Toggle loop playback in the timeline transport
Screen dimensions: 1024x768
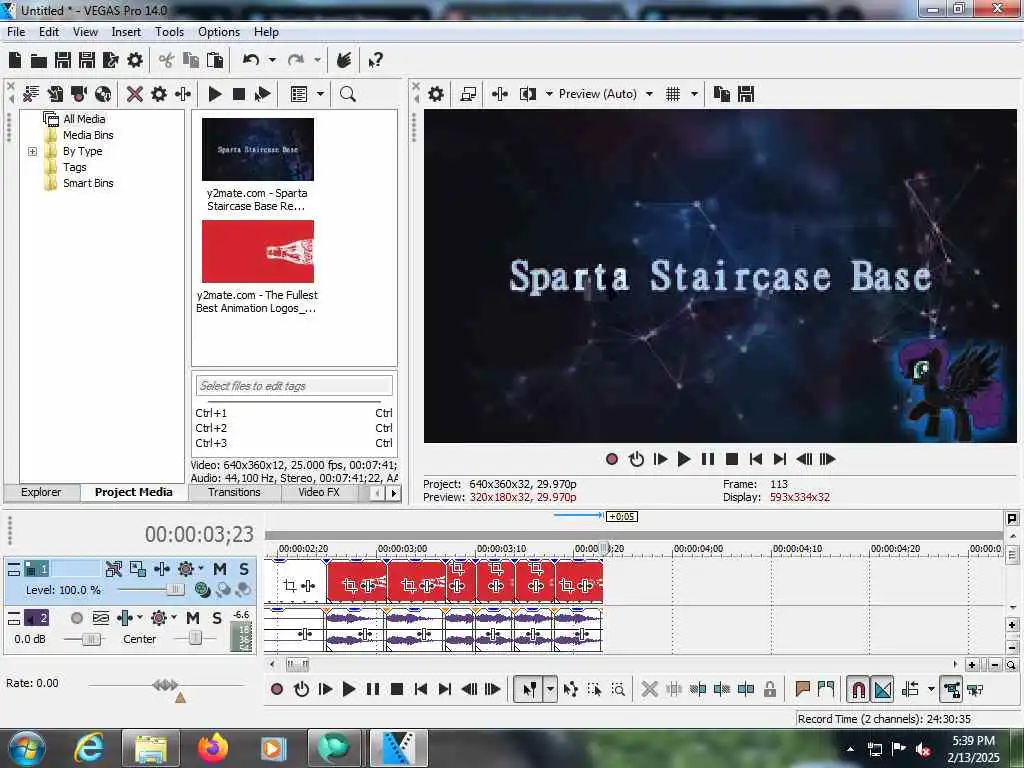click(301, 689)
